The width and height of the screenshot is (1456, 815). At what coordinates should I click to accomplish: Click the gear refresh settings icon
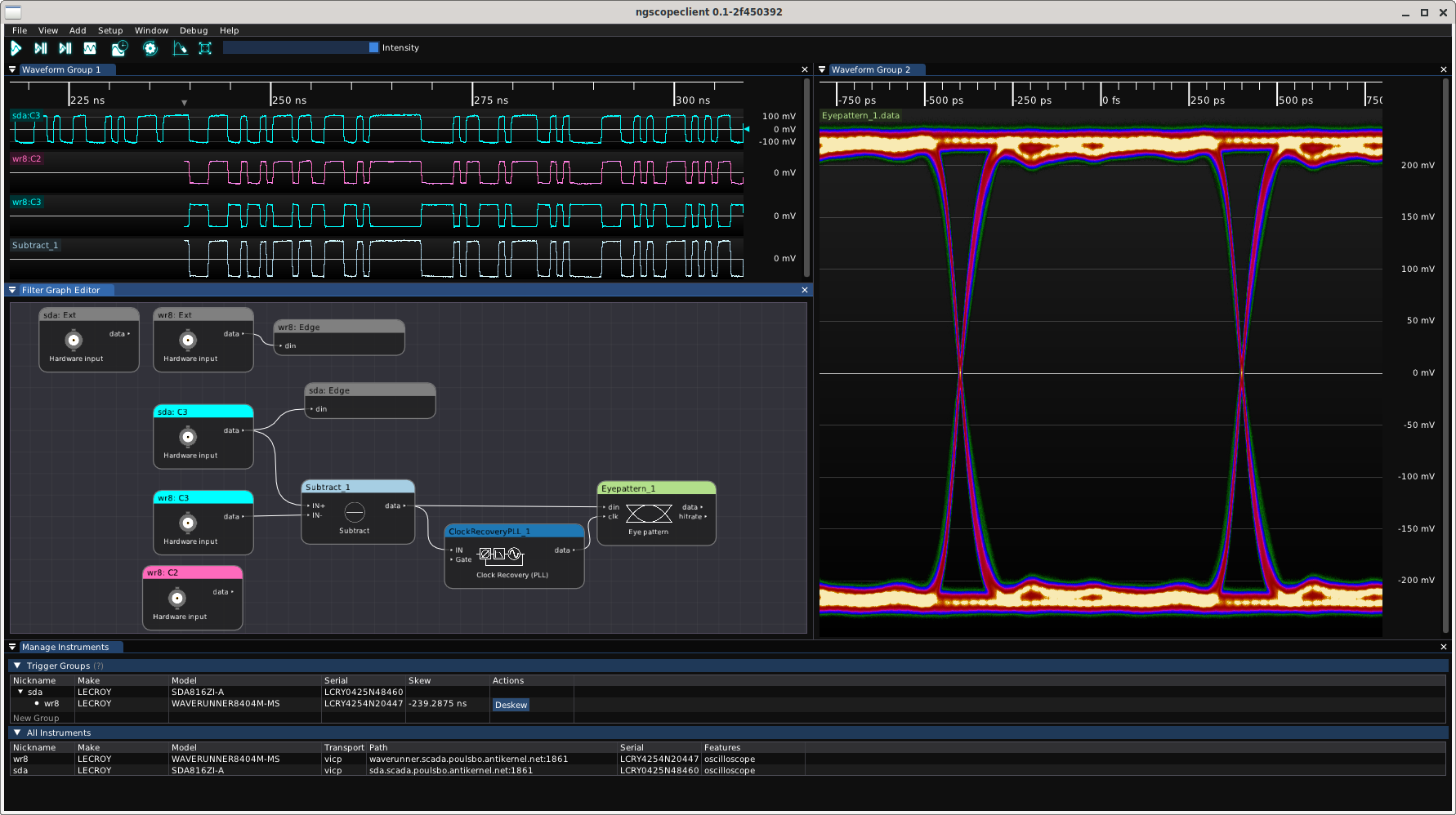pyautogui.click(x=150, y=48)
